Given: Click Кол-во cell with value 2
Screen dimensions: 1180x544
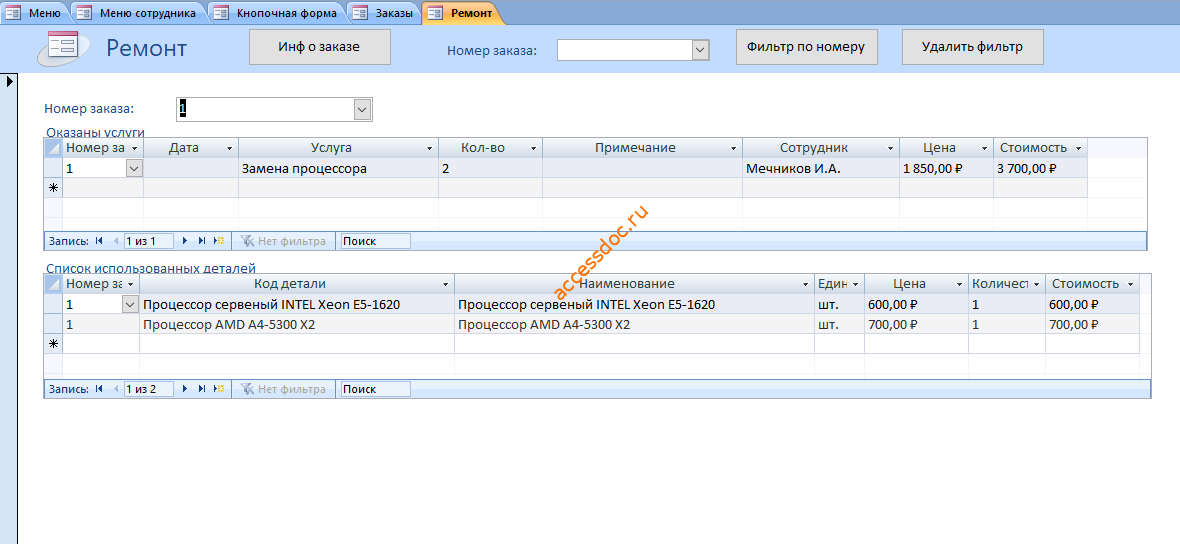Looking at the screenshot, I should click(x=491, y=169).
